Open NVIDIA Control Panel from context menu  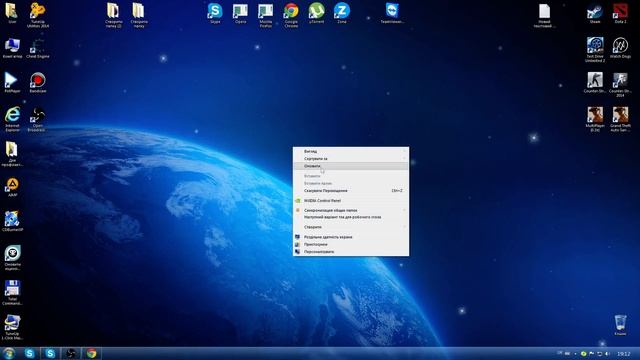click(x=351, y=201)
